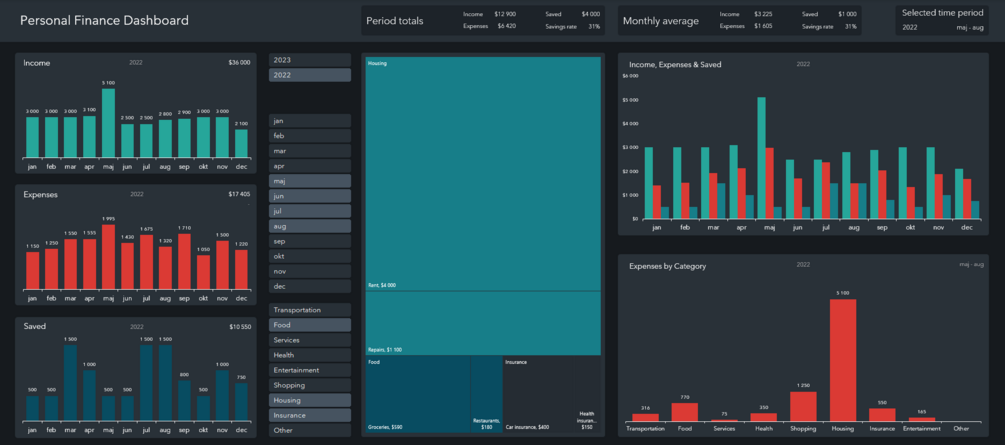
Task: Click the Expenses by Category chart title
Action: tap(668, 266)
